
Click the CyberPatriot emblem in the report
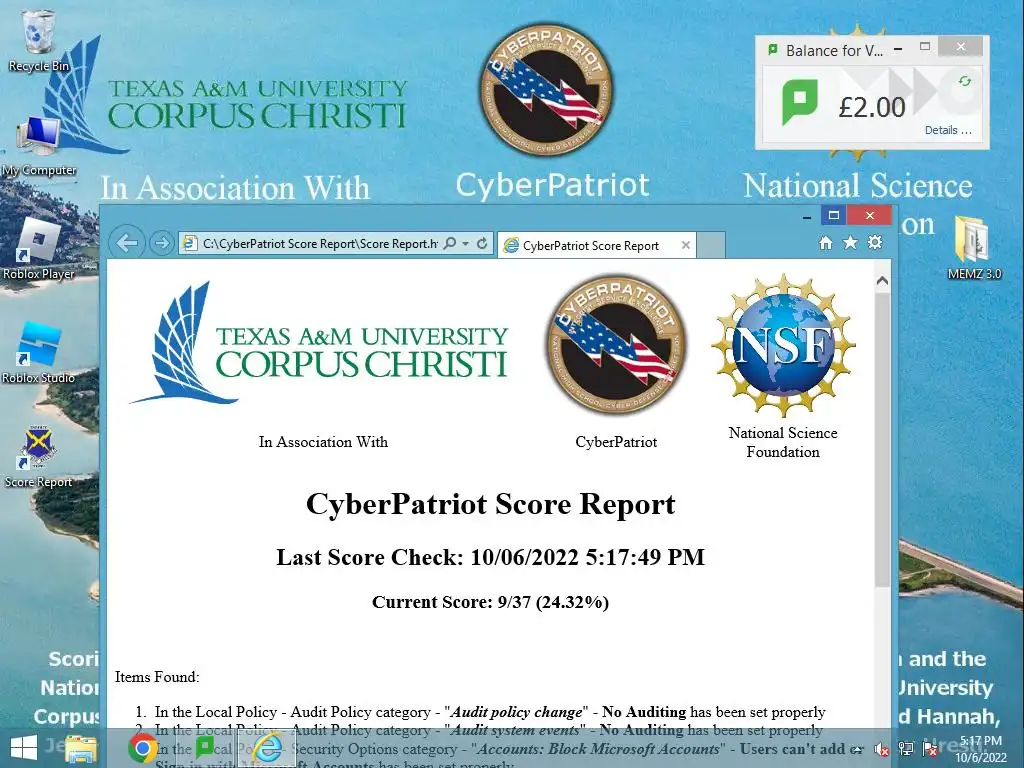pos(616,344)
